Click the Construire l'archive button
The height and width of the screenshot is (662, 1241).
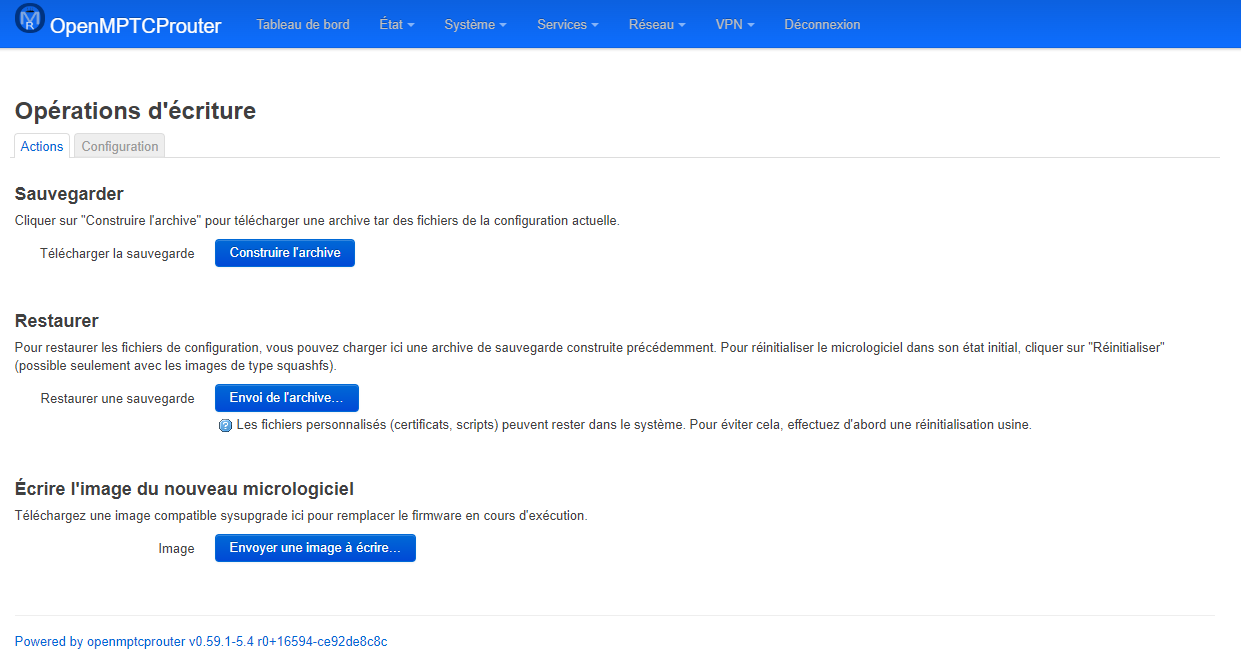[285, 253]
